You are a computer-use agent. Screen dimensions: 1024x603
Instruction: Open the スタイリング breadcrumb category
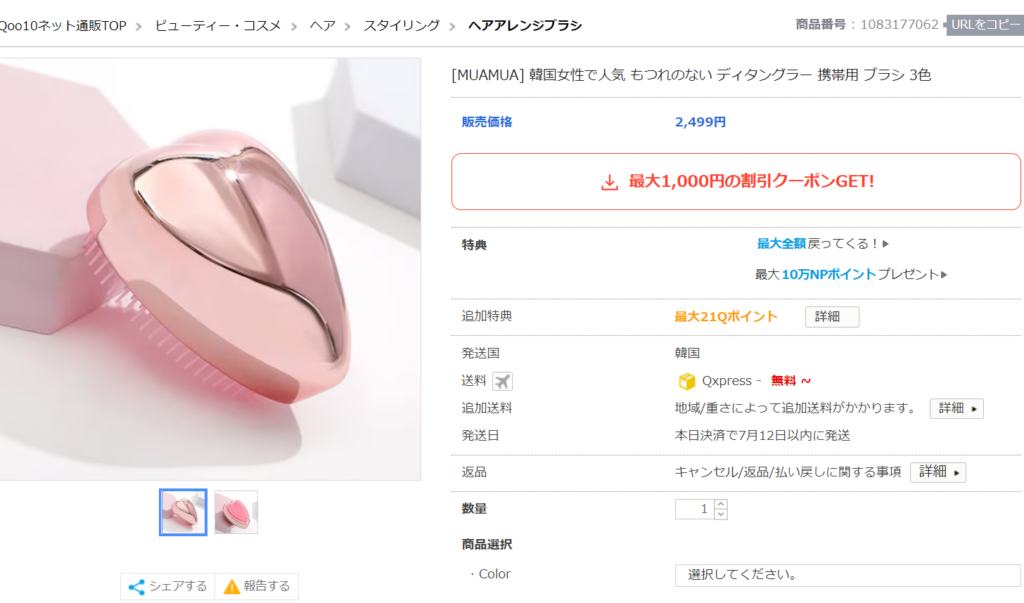[x=401, y=25]
